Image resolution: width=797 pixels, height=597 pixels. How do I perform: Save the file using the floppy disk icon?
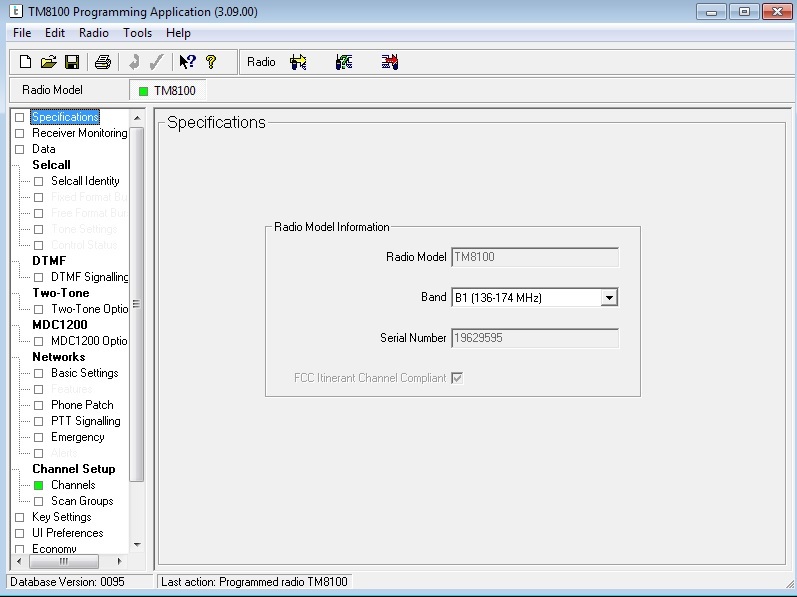(x=71, y=62)
